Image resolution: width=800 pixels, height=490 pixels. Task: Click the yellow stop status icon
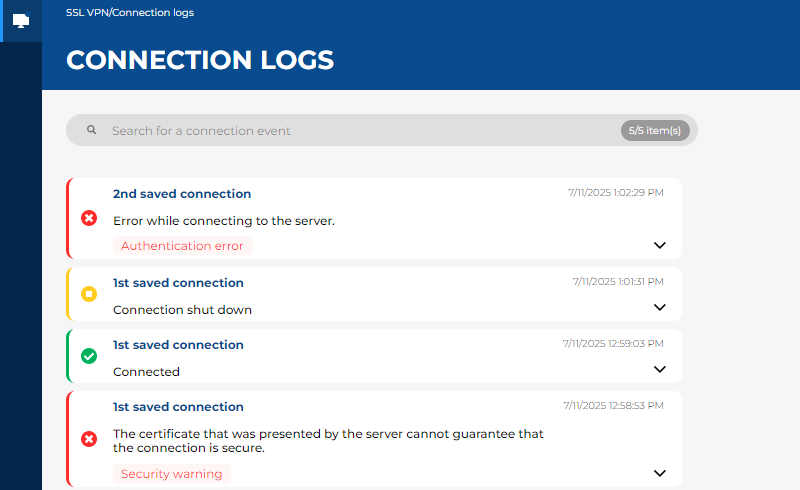click(89, 294)
